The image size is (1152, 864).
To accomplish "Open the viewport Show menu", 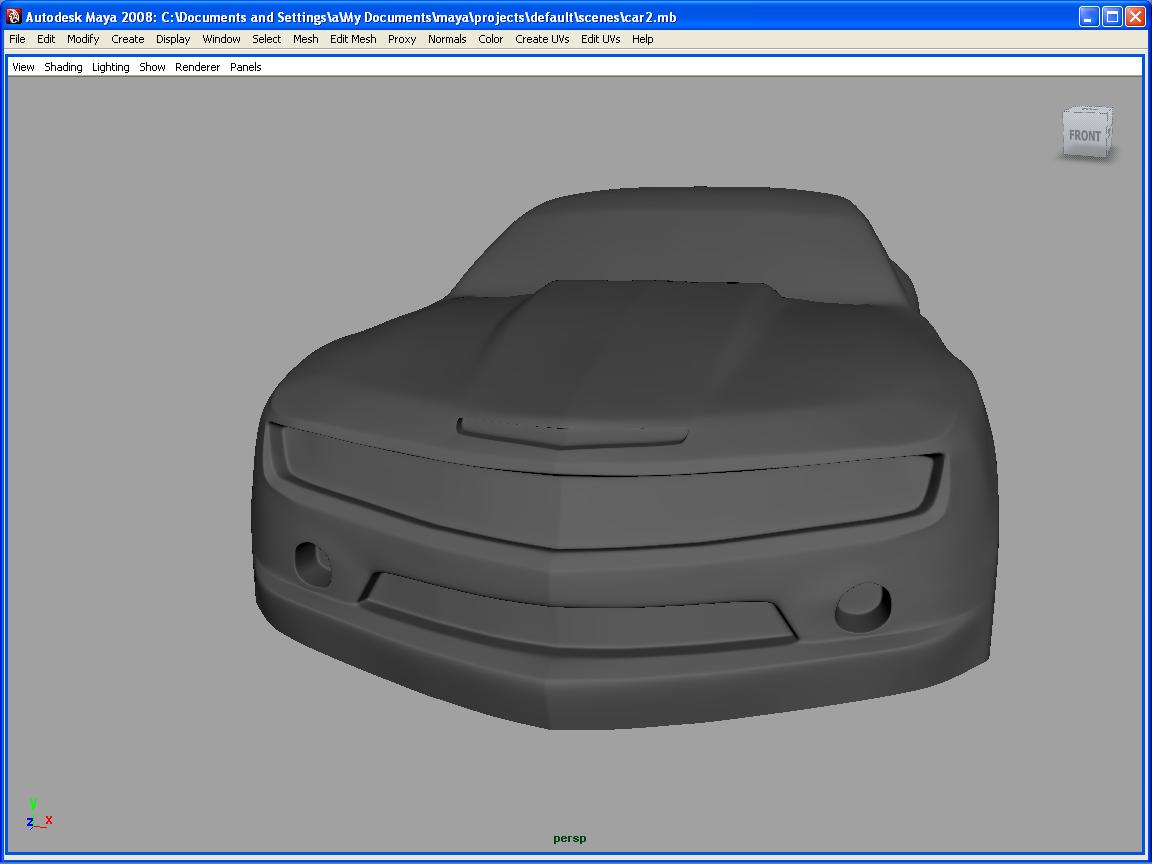I will point(152,67).
